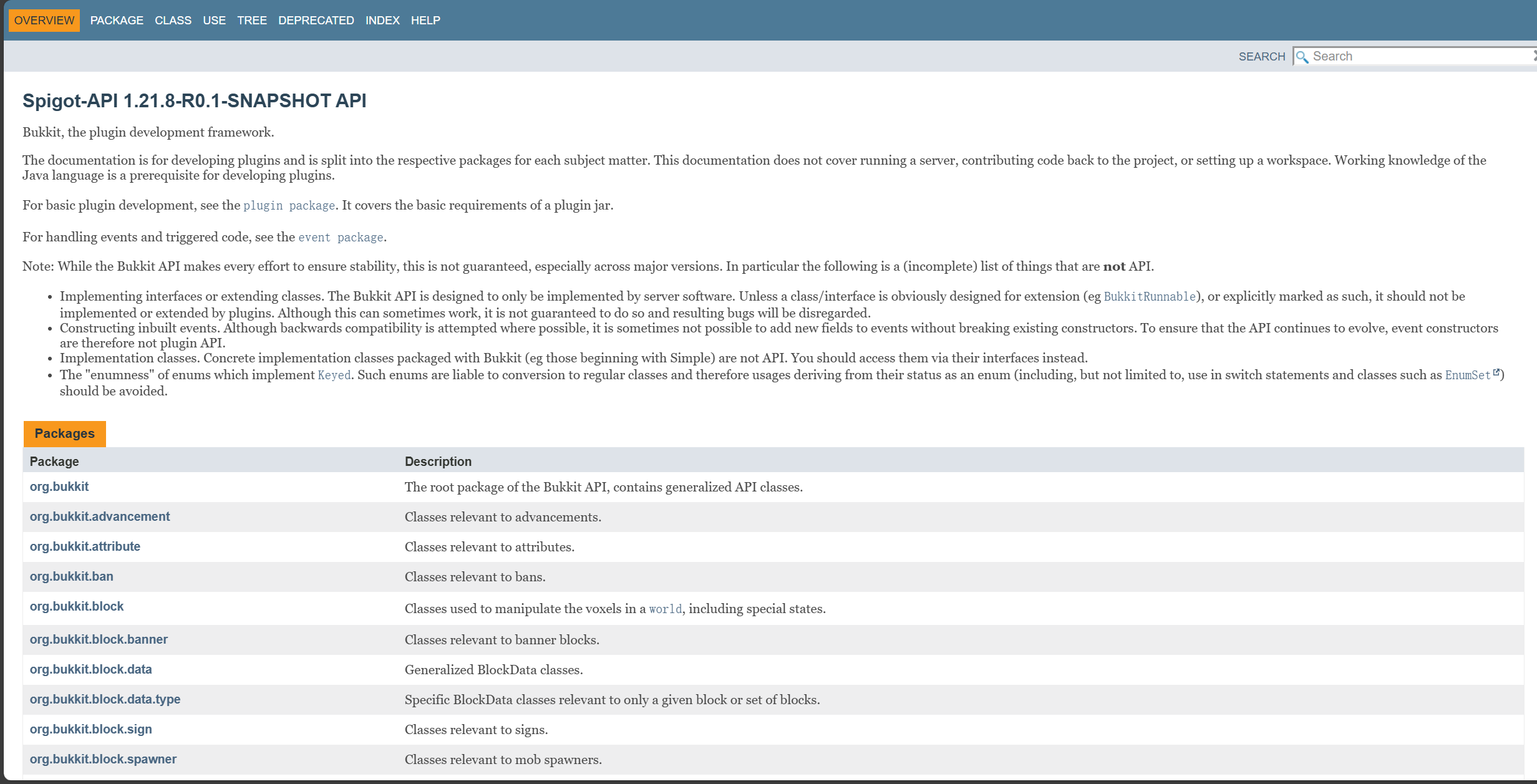Screen dimensions: 1537x784
Task: Click 'Classes relevant to bans.' description
Action: click(475, 577)
